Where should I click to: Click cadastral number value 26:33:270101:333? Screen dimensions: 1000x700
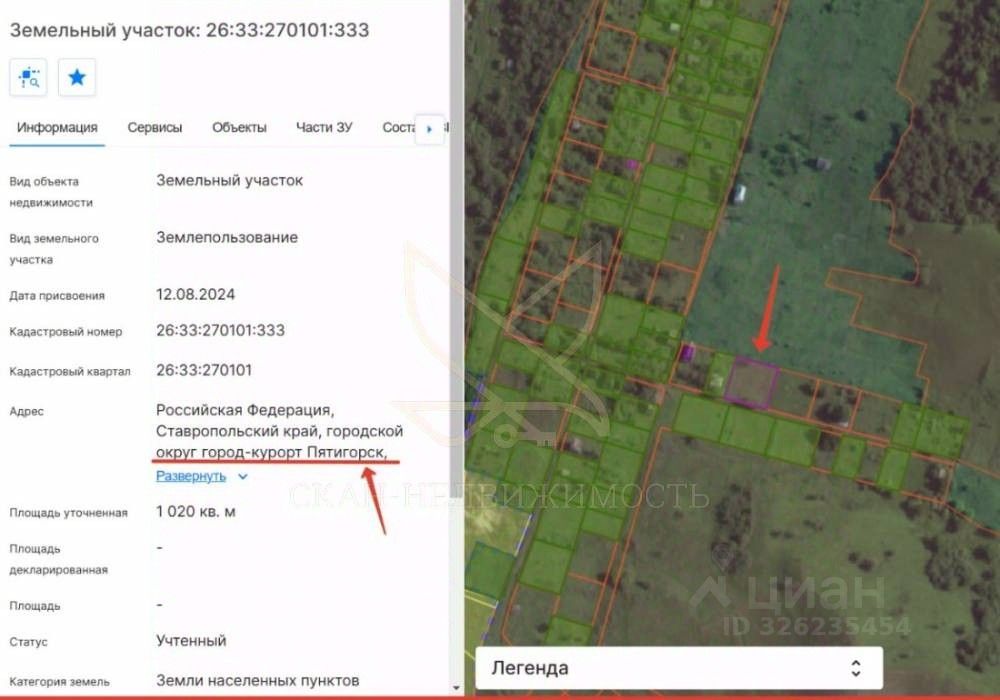[221, 330]
